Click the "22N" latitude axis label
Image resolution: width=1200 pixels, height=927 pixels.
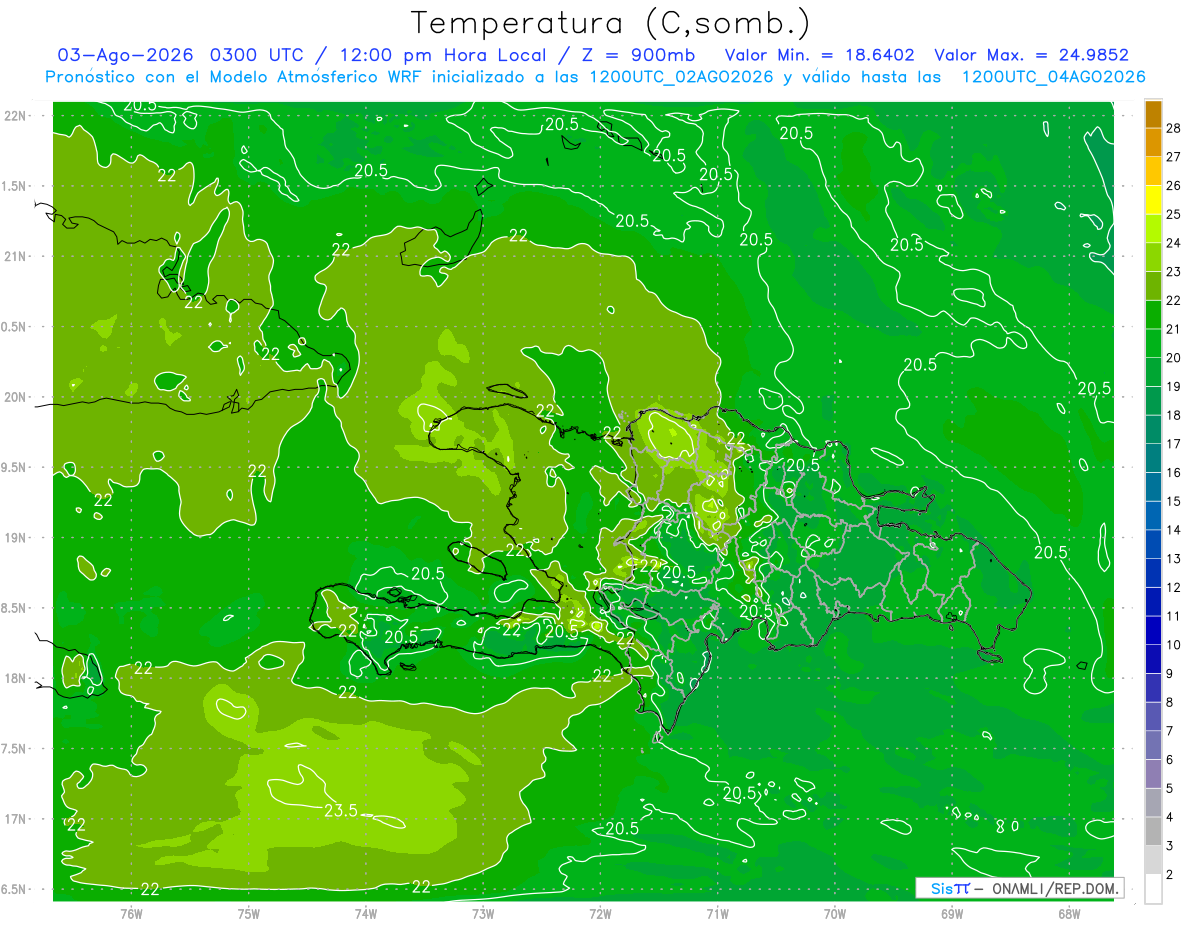point(15,116)
